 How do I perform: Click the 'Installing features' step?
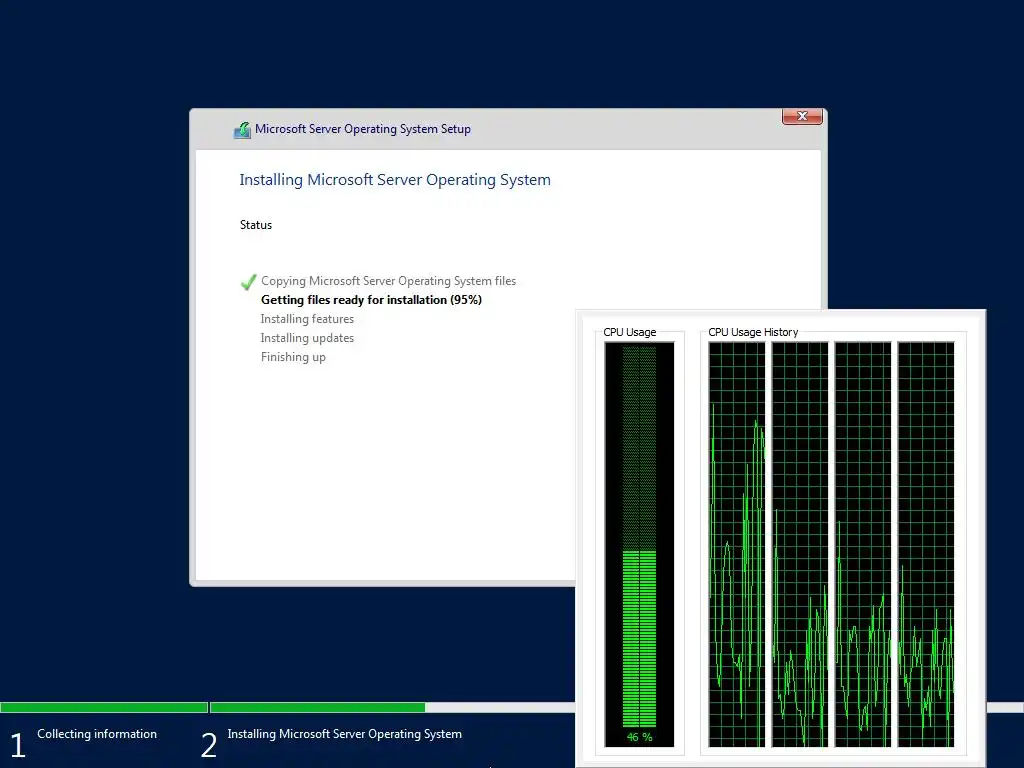click(x=307, y=319)
